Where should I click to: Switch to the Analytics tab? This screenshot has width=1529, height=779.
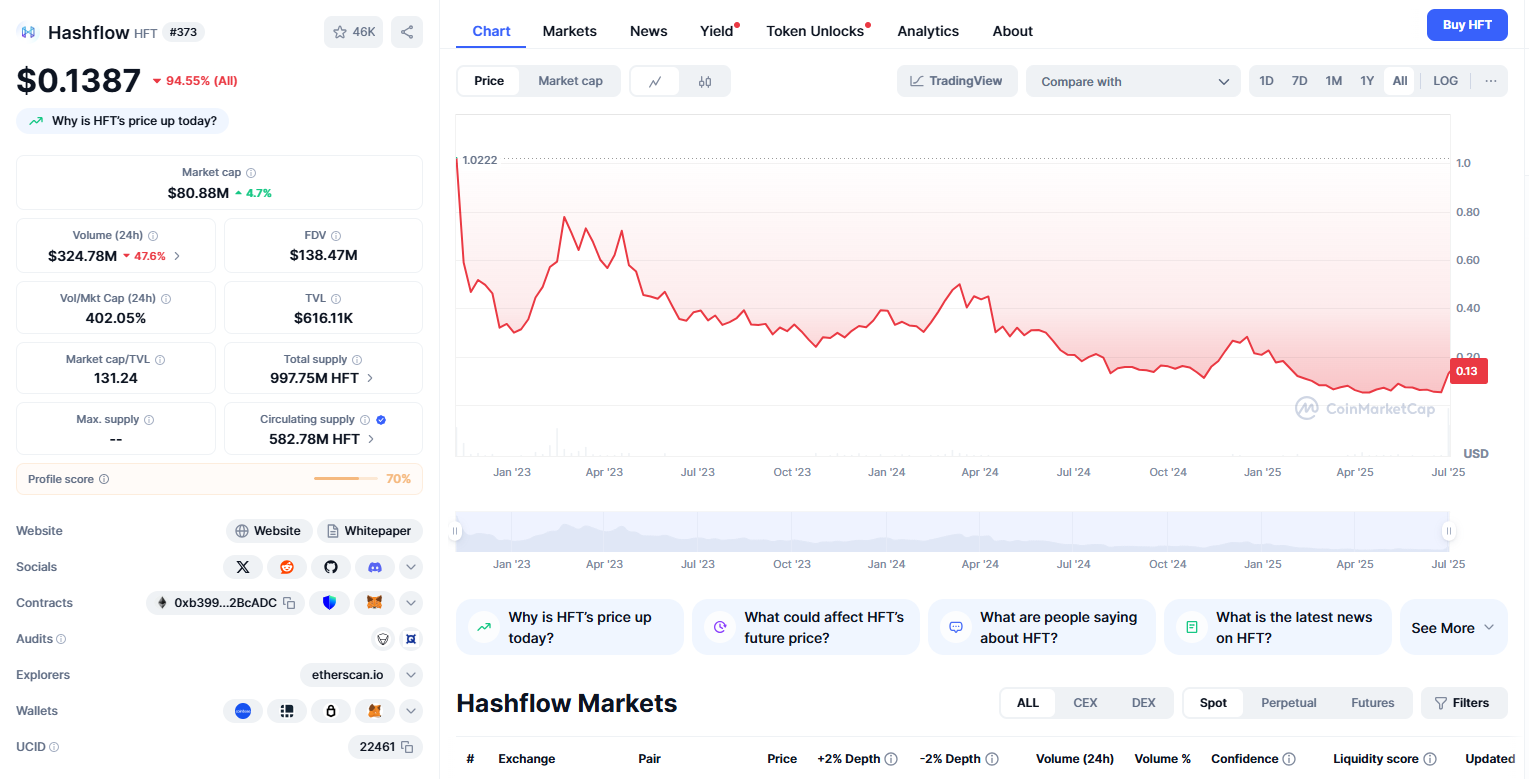tap(928, 31)
